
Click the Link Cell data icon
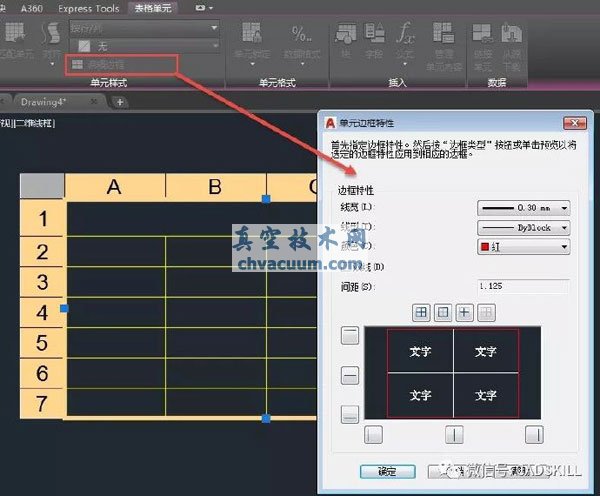click(x=482, y=33)
